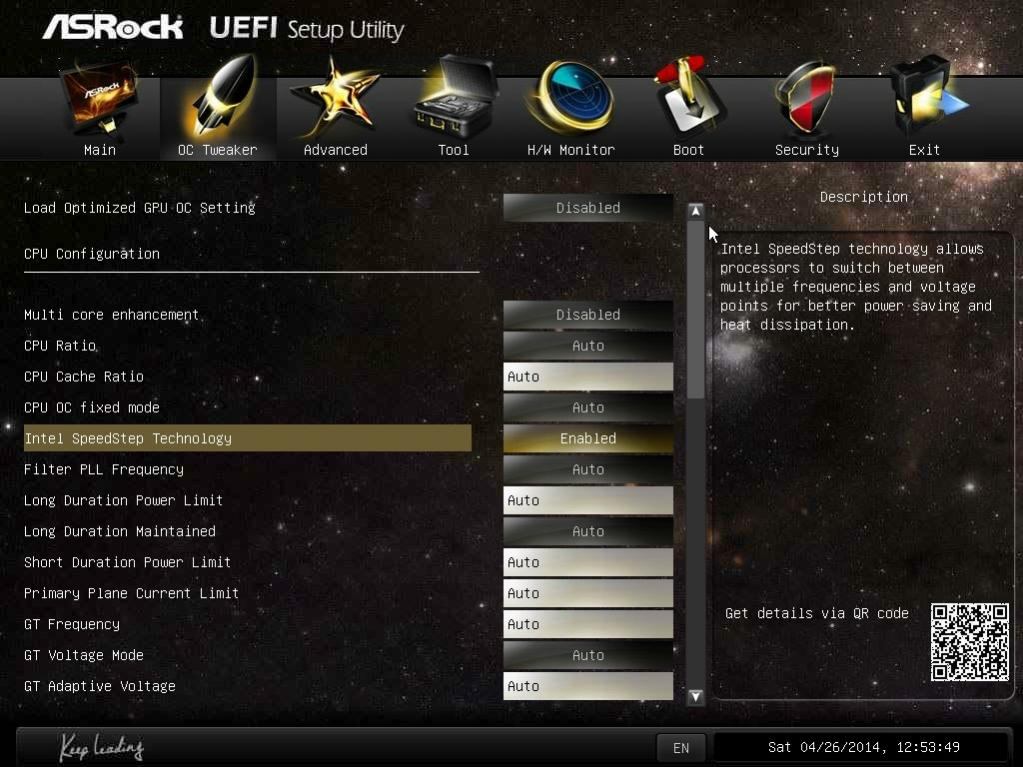Open GT Voltage Mode Auto dropdown
This screenshot has height=767, width=1023.
pos(588,655)
